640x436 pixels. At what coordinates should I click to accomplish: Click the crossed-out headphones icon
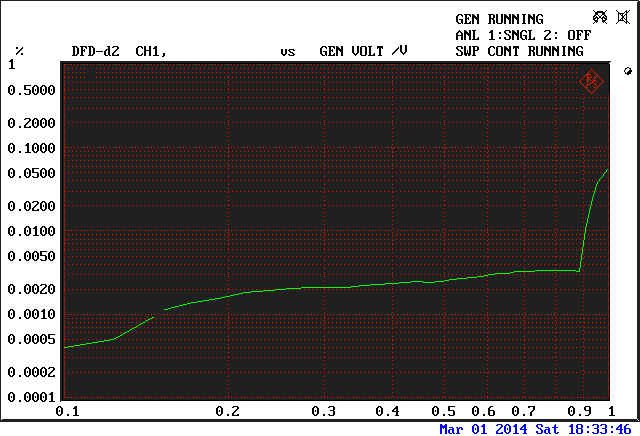600,17
